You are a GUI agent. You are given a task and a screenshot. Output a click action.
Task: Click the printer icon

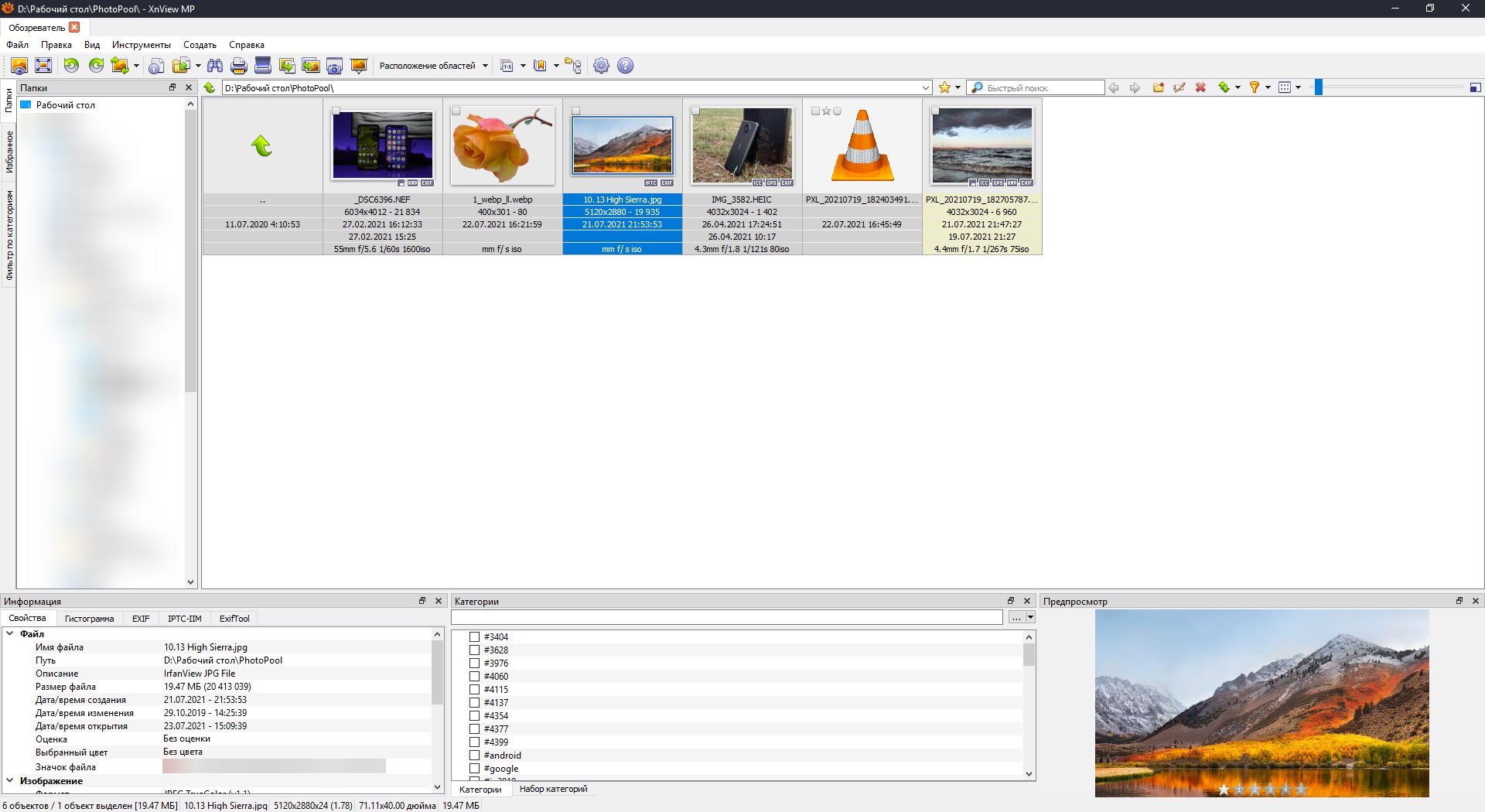click(239, 66)
